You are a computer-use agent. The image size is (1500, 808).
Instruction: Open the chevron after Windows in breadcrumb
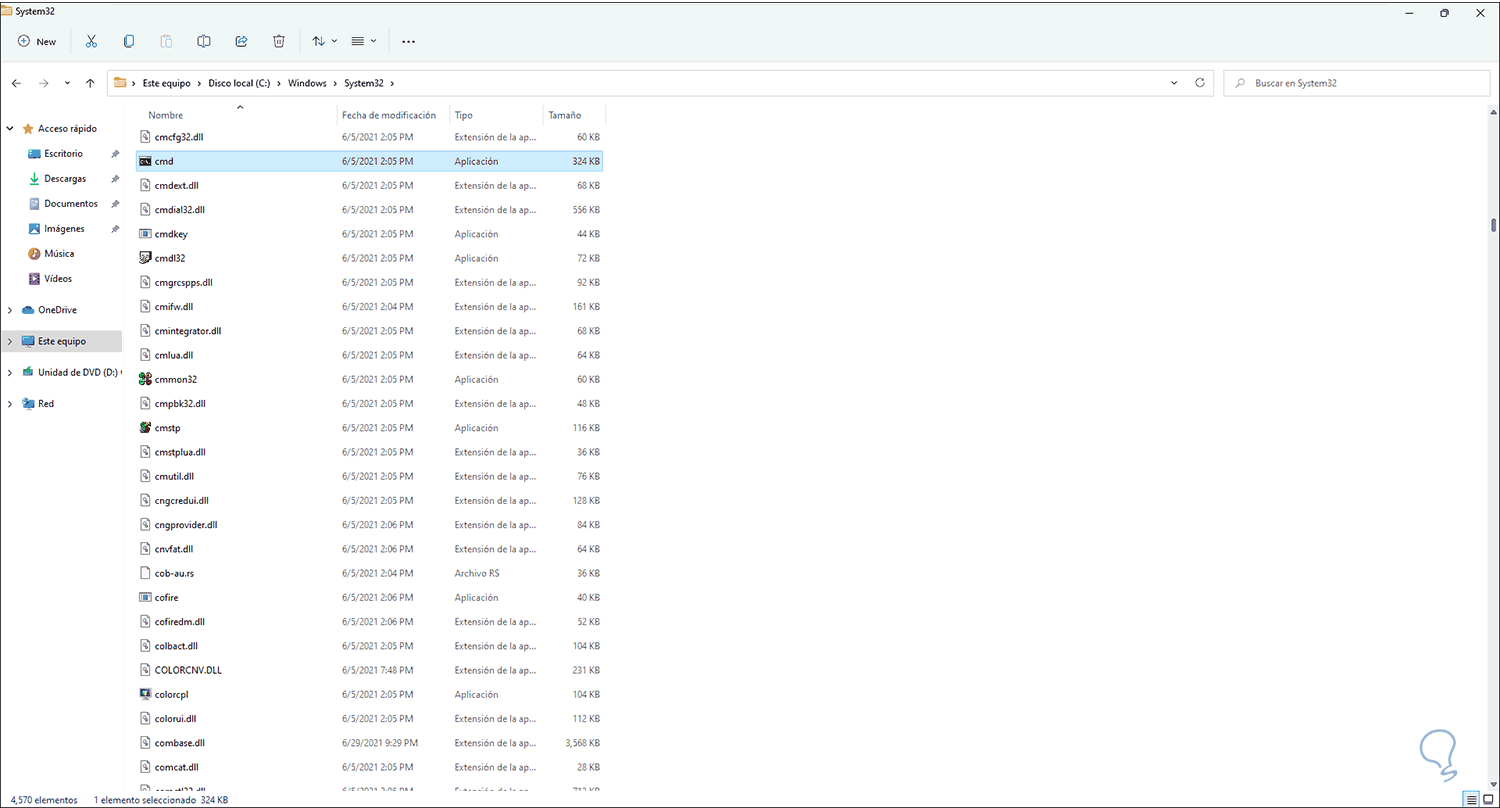(x=335, y=83)
